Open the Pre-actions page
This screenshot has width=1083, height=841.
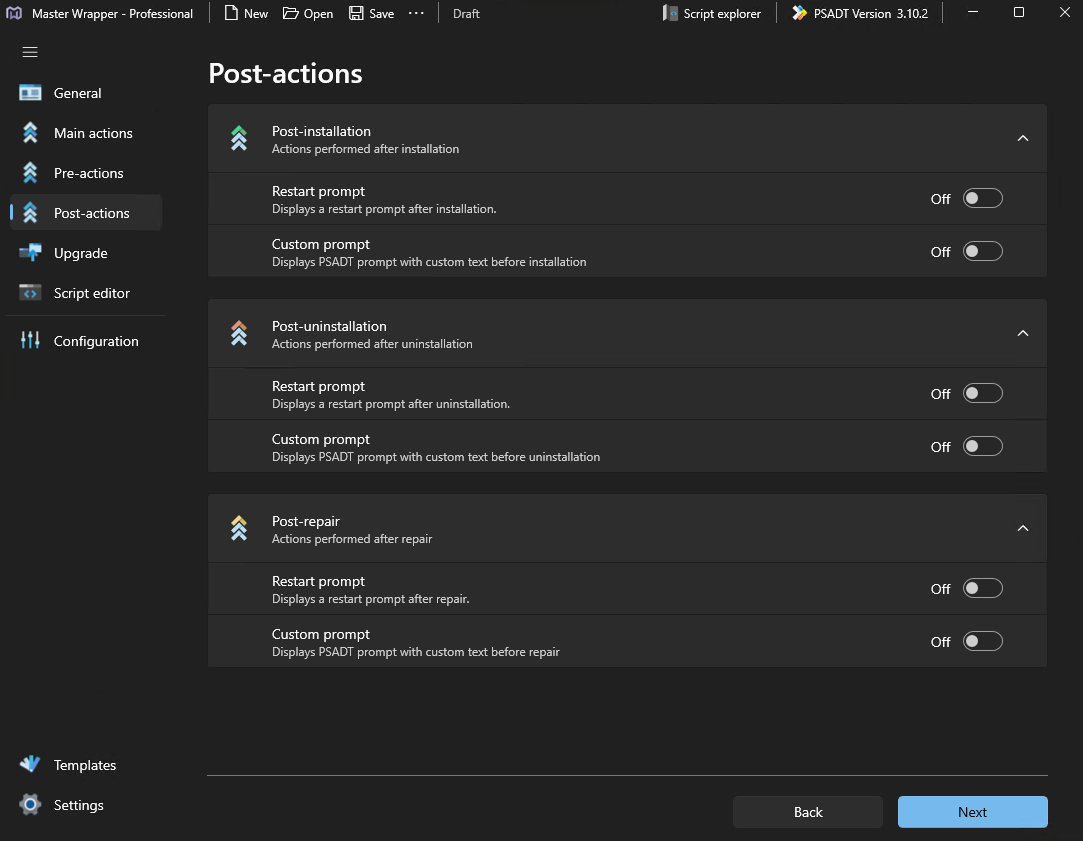(x=86, y=173)
